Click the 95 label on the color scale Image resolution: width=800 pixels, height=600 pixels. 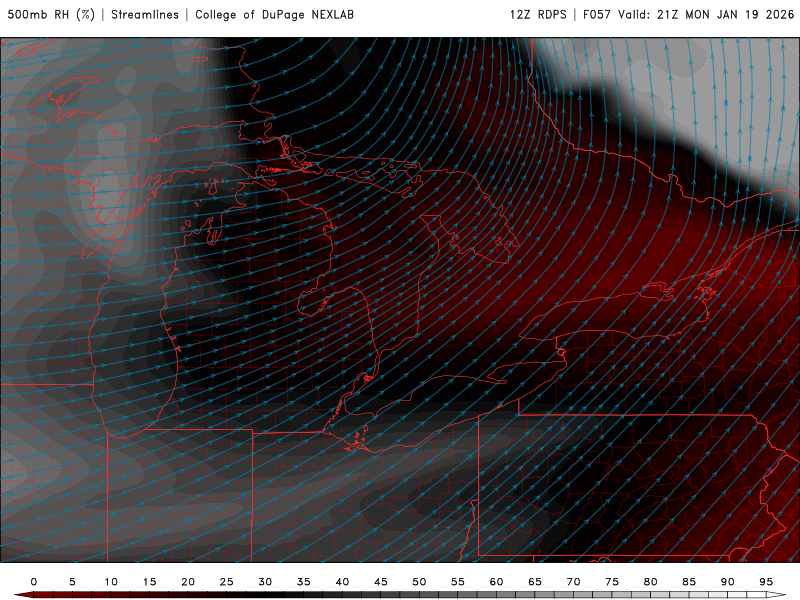tap(766, 582)
